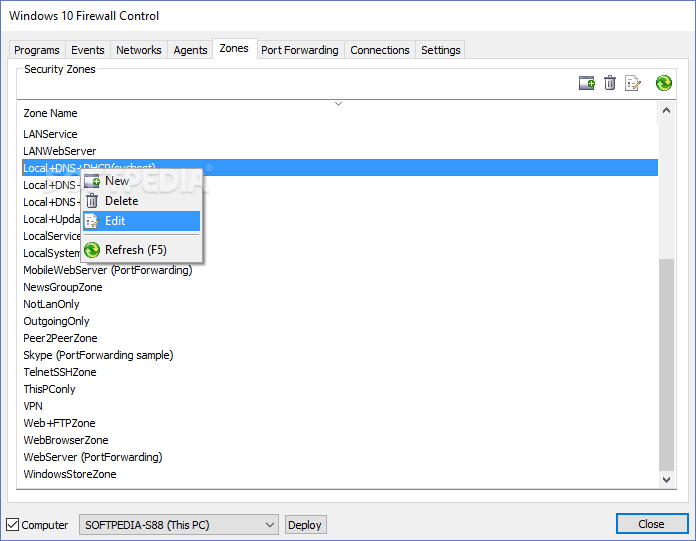
Task: Click the green Refresh toolbar icon
Action: click(664, 83)
